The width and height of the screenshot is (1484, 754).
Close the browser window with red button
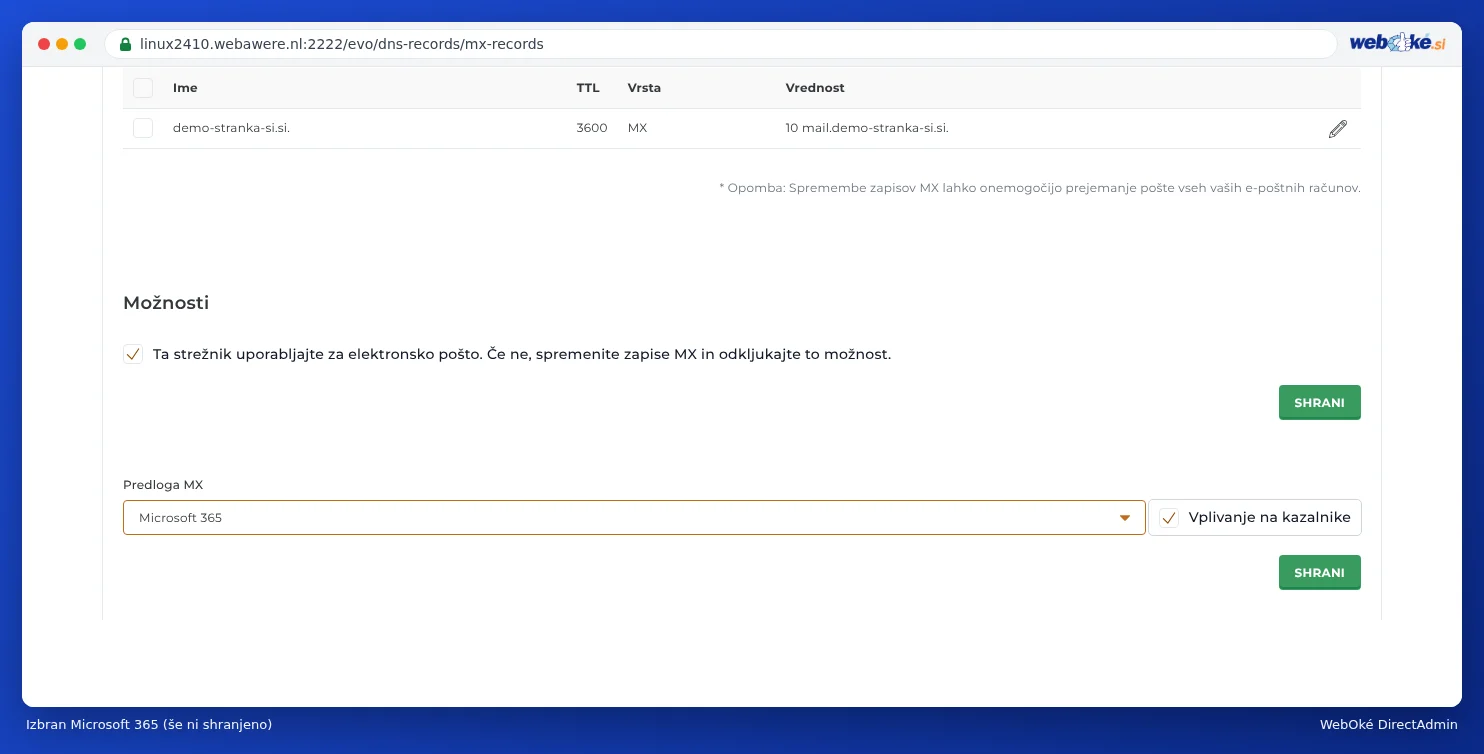coord(44,44)
